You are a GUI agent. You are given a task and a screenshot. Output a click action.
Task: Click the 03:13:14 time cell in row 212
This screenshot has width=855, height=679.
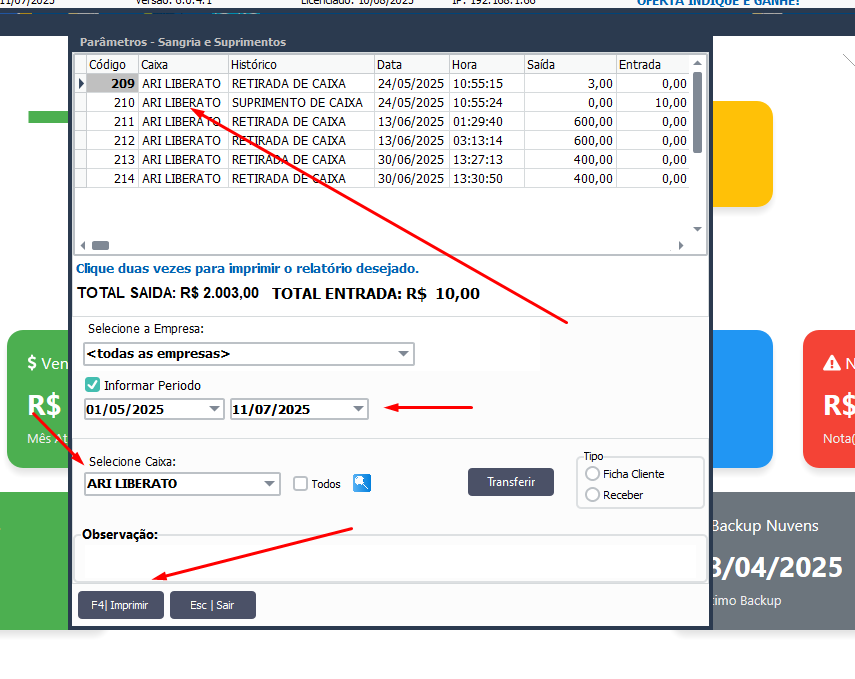point(486,141)
